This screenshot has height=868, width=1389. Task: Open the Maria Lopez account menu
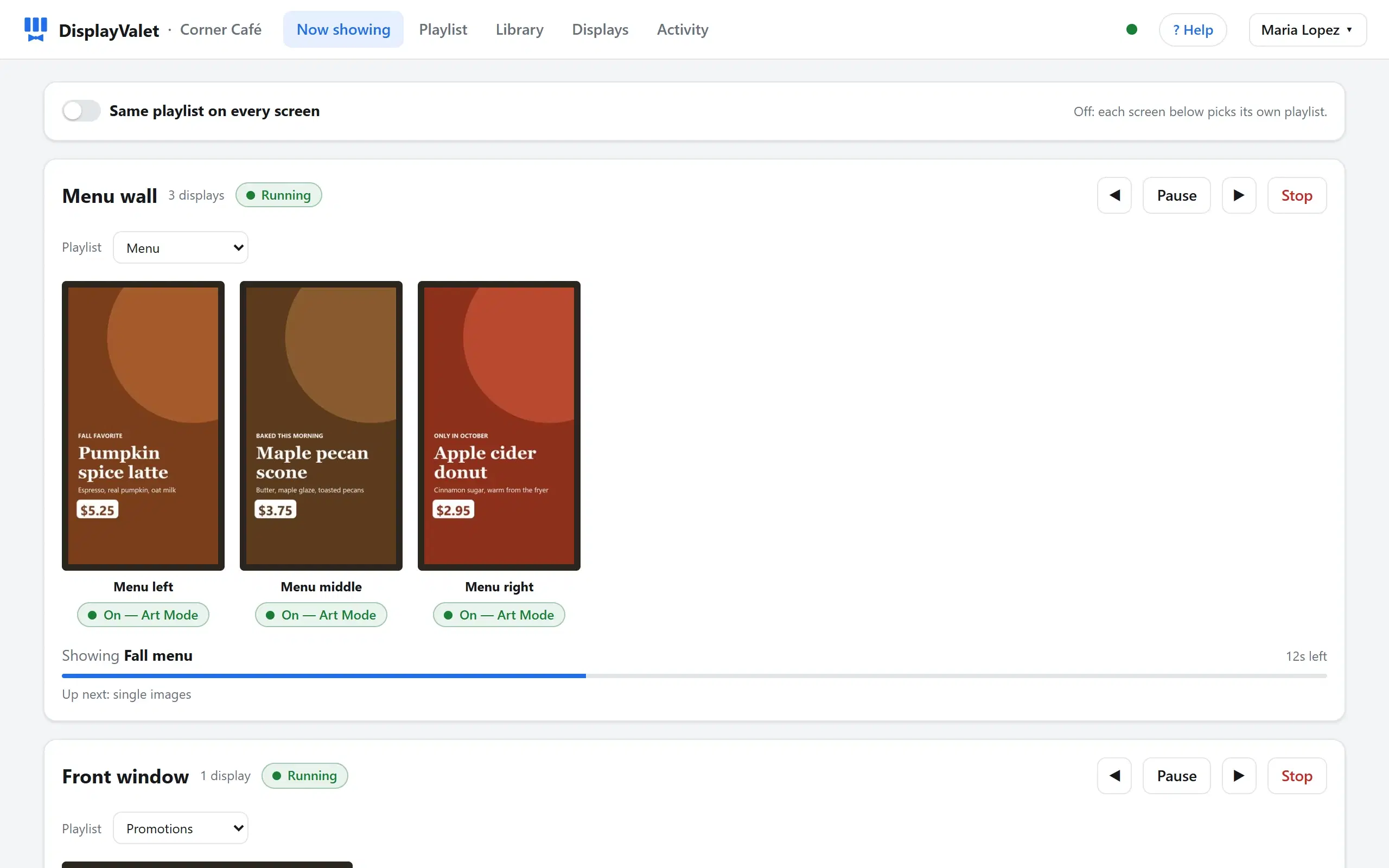click(1307, 30)
